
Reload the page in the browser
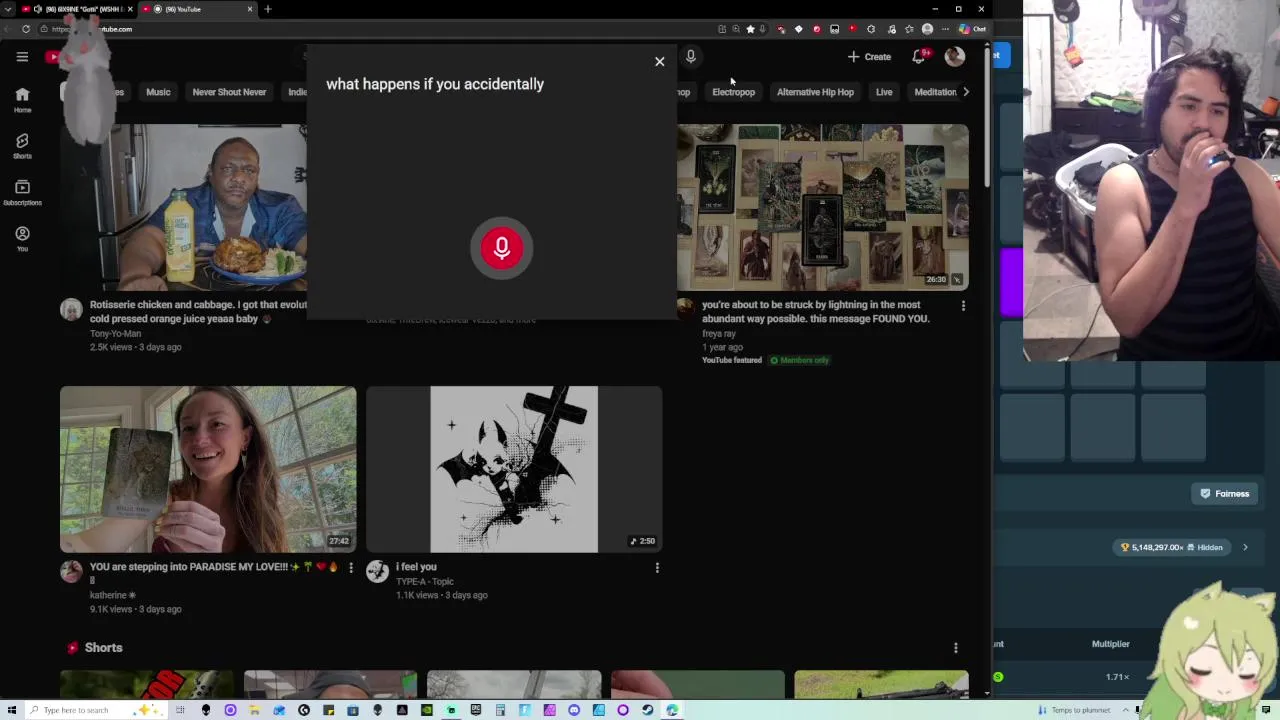26,29
